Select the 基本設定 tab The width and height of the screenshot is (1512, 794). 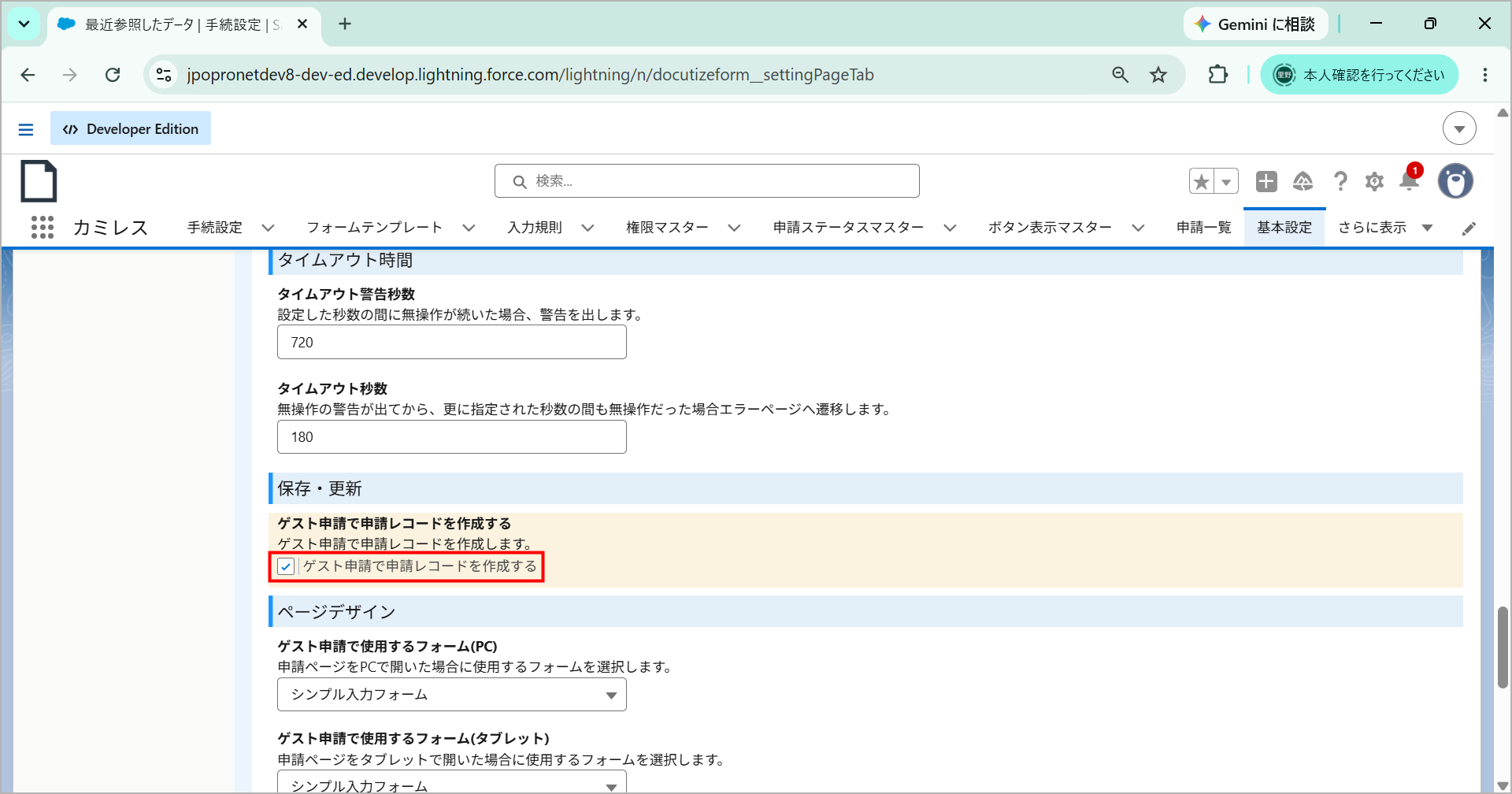(x=1284, y=228)
